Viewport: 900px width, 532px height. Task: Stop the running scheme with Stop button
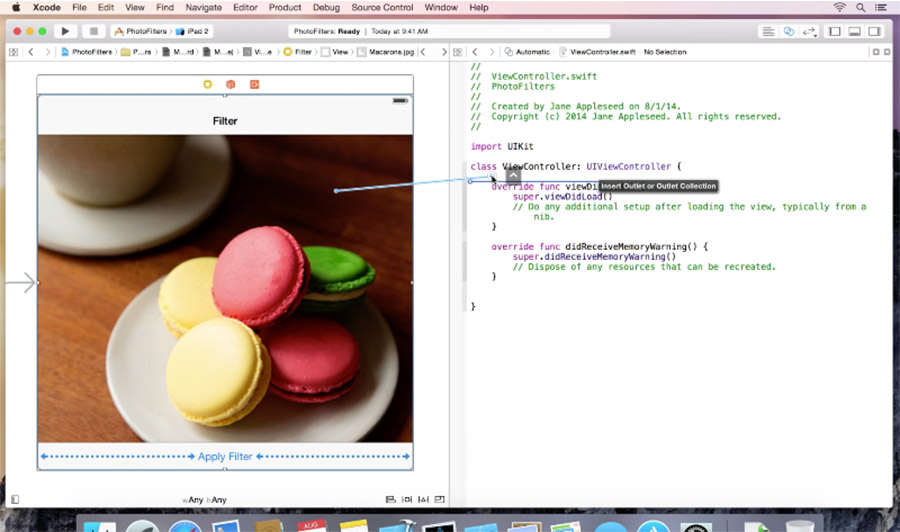coord(94,31)
